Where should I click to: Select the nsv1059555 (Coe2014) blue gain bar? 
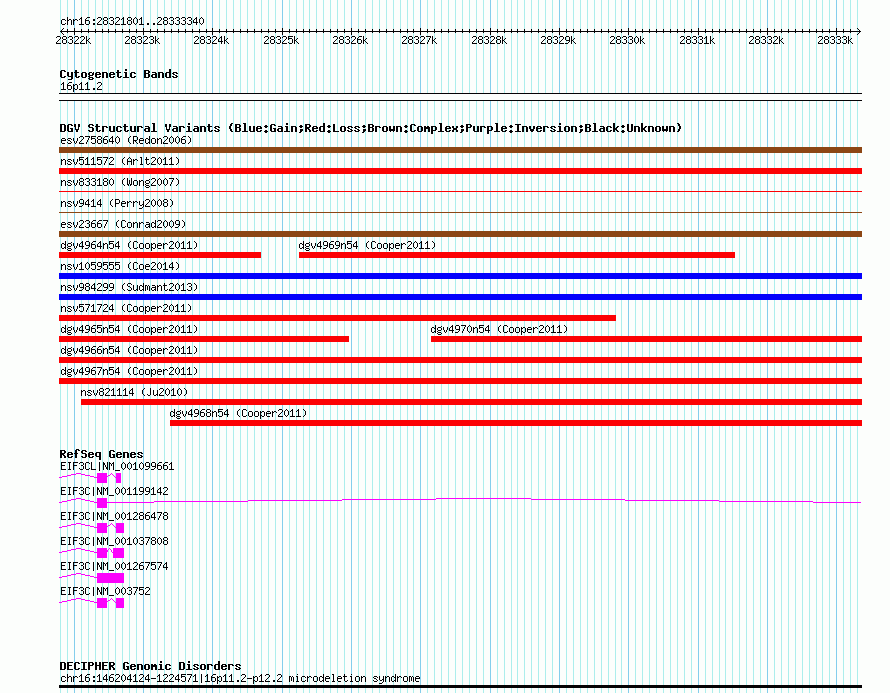click(460, 276)
